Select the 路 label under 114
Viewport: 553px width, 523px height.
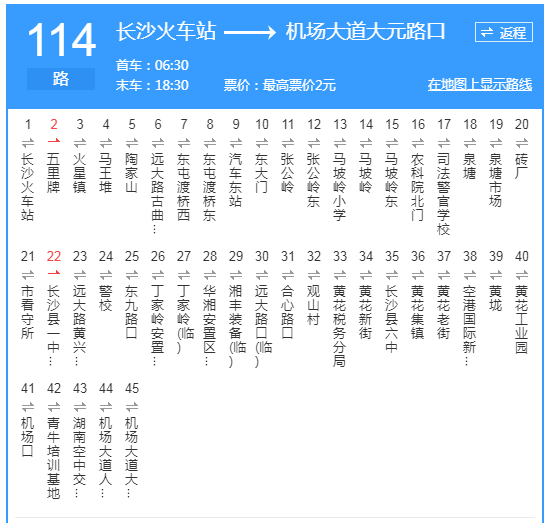(61, 79)
